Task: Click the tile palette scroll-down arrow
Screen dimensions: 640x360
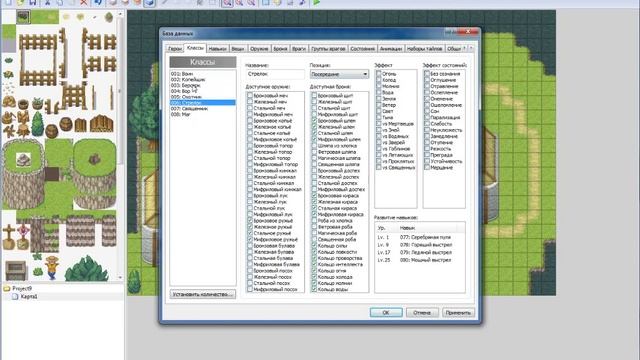Action: [x=120, y=278]
